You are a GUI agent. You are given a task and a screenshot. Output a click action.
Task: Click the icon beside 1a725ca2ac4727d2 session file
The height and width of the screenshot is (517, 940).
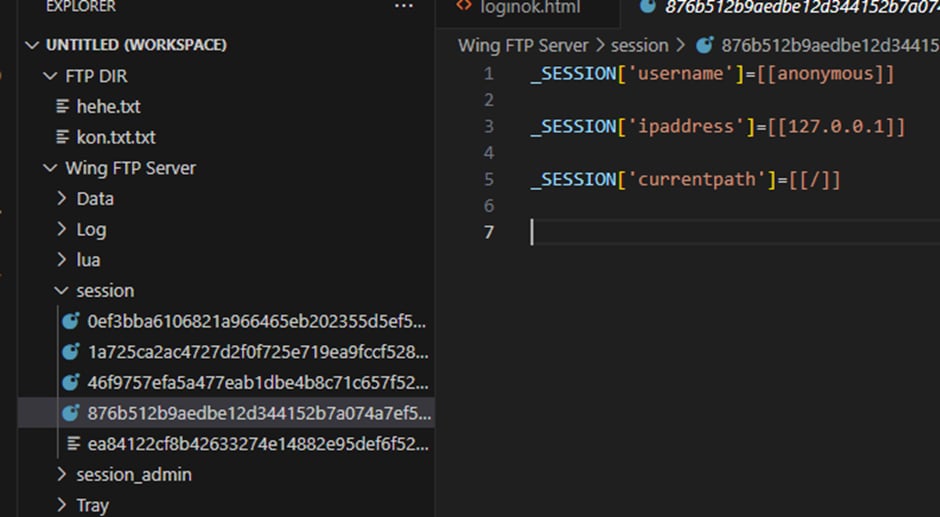[71, 352]
